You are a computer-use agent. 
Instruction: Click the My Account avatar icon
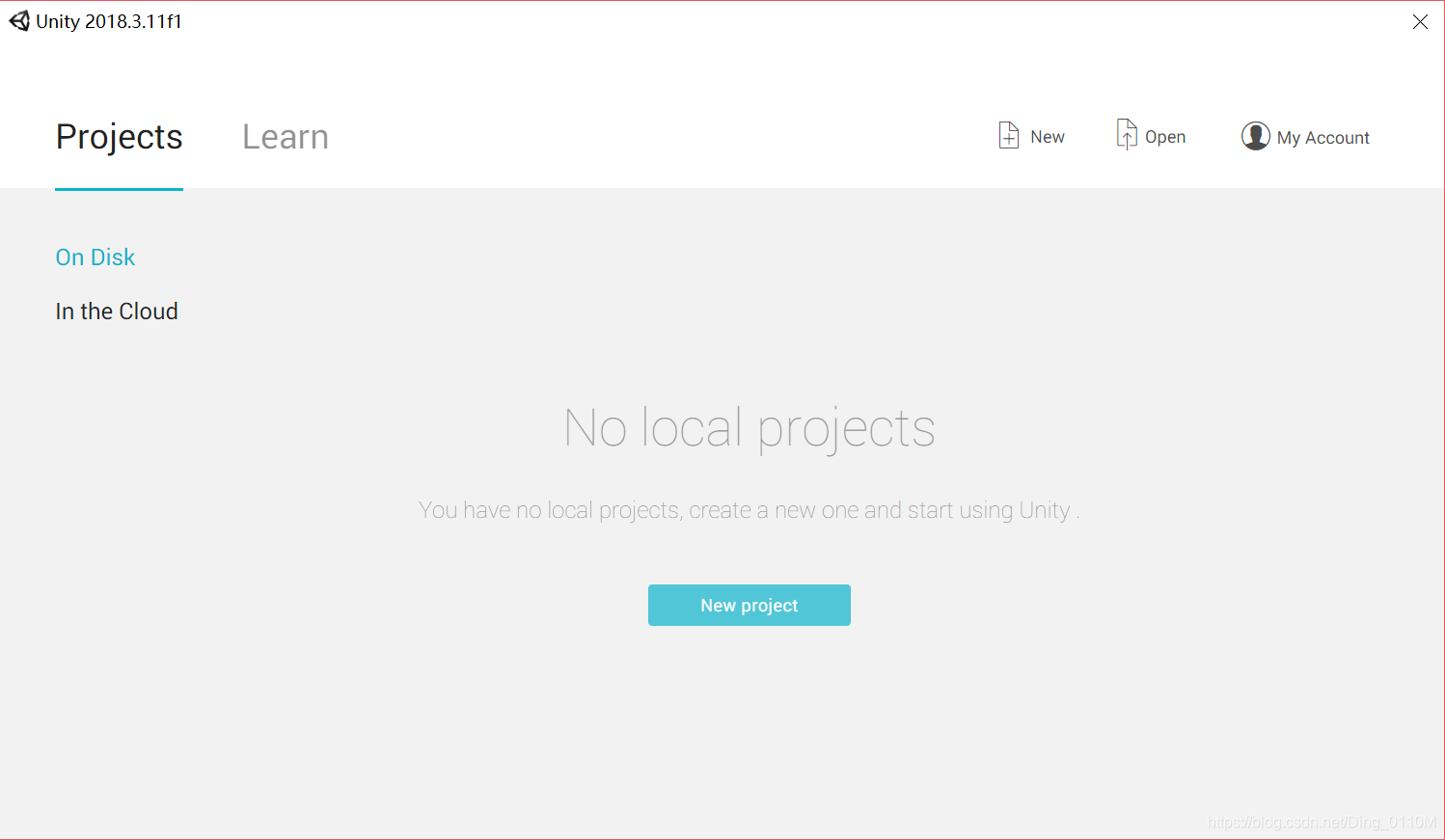pos(1255,136)
